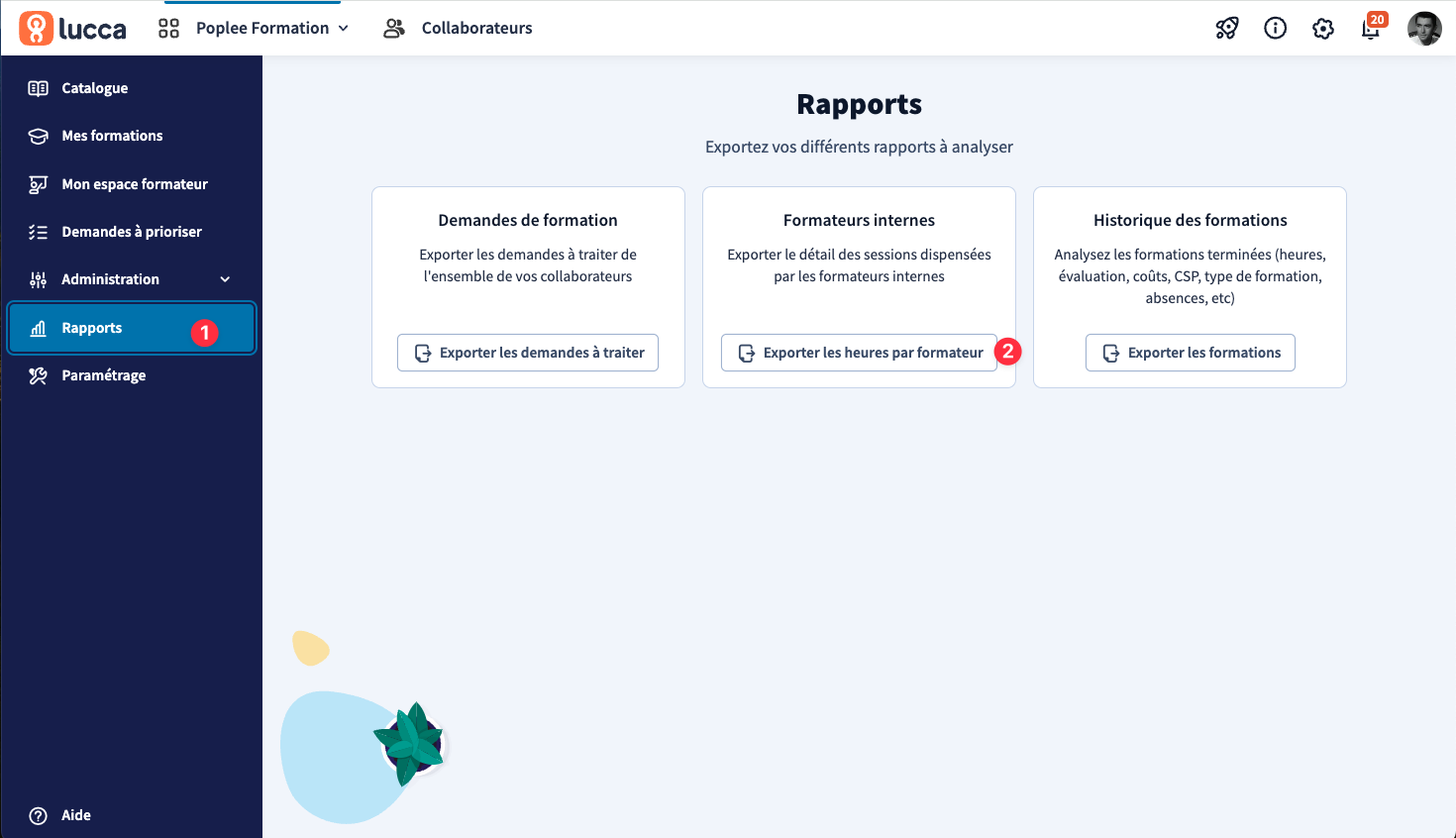The height and width of the screenshot is (838, 1456).
Task: Click the Mon espace formateur icon
Action: pos(39,184)
